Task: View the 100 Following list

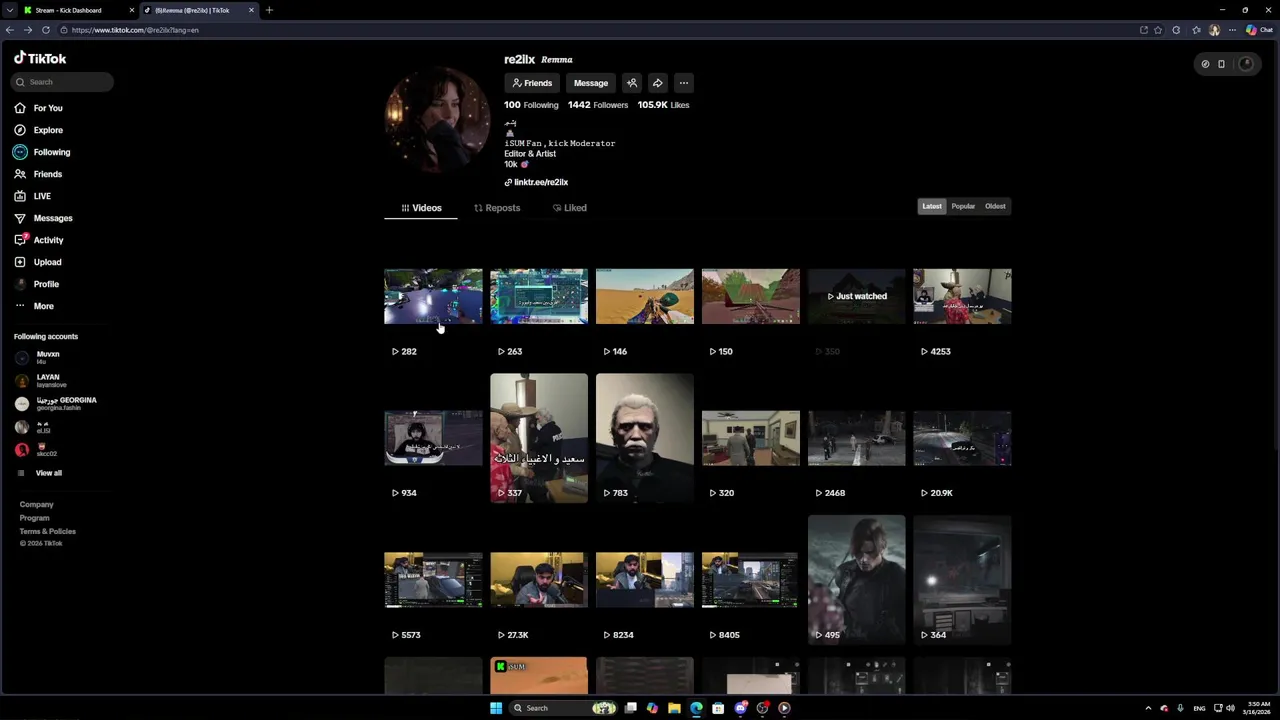Action: pos(531,105)
